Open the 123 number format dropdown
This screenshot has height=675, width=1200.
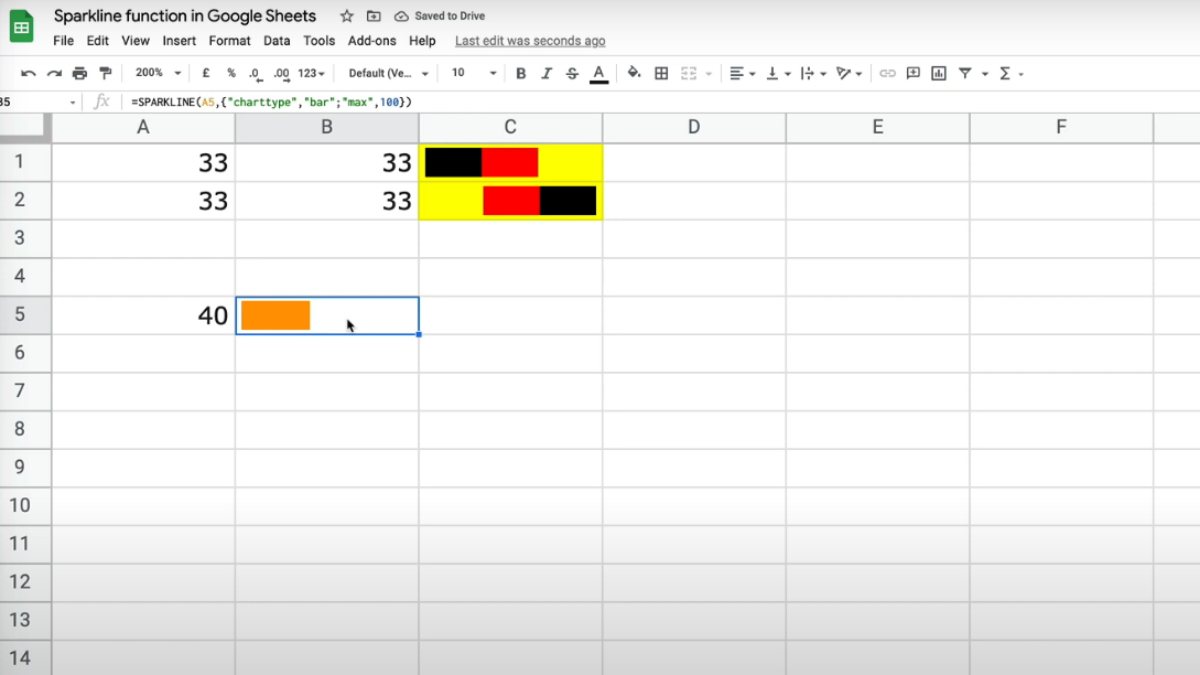pos(313,73)
